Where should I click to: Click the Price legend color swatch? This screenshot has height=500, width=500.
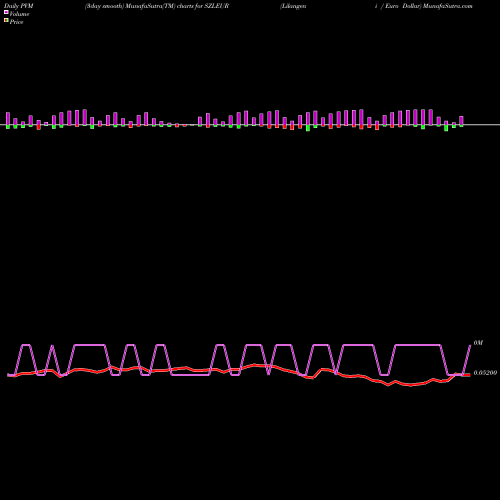tap(6, 21)
